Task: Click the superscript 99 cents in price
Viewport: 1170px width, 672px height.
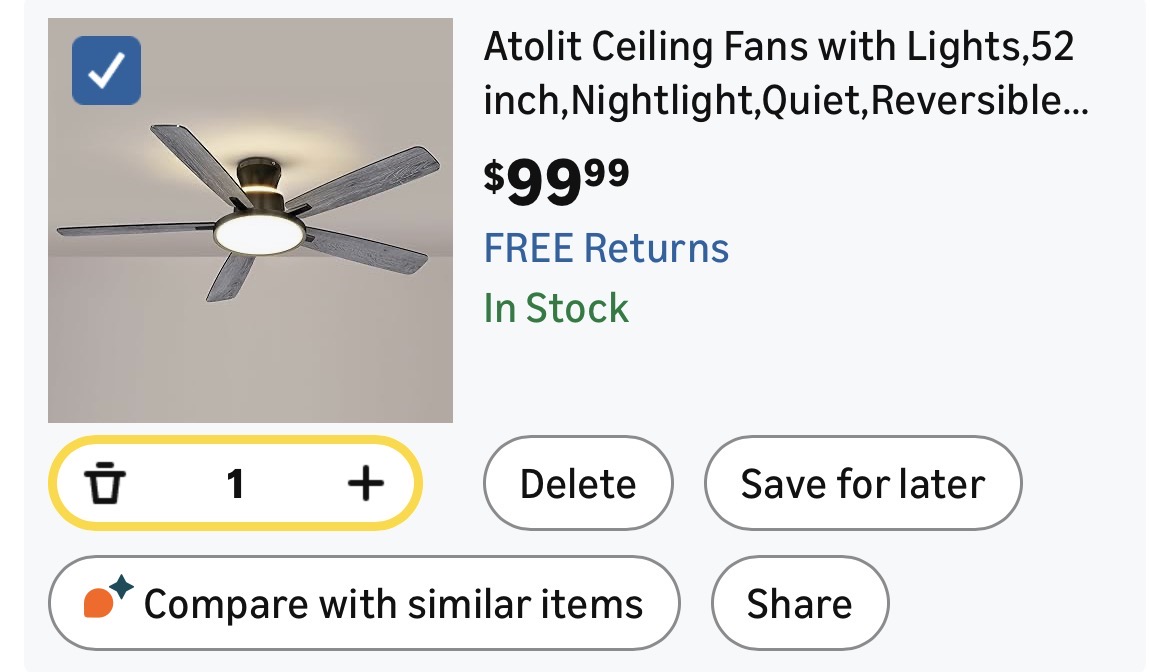Action: 607,173
